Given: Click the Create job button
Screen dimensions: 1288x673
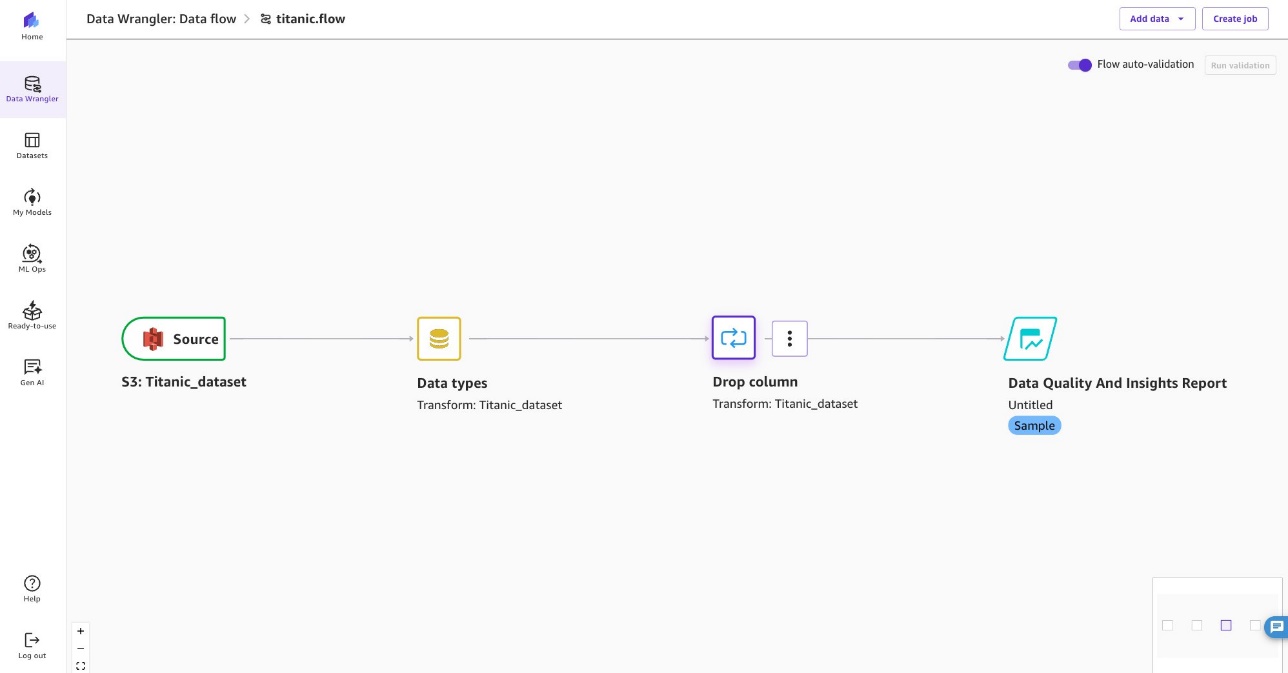Looking at the screenshot, I should tap(1235, 19).
